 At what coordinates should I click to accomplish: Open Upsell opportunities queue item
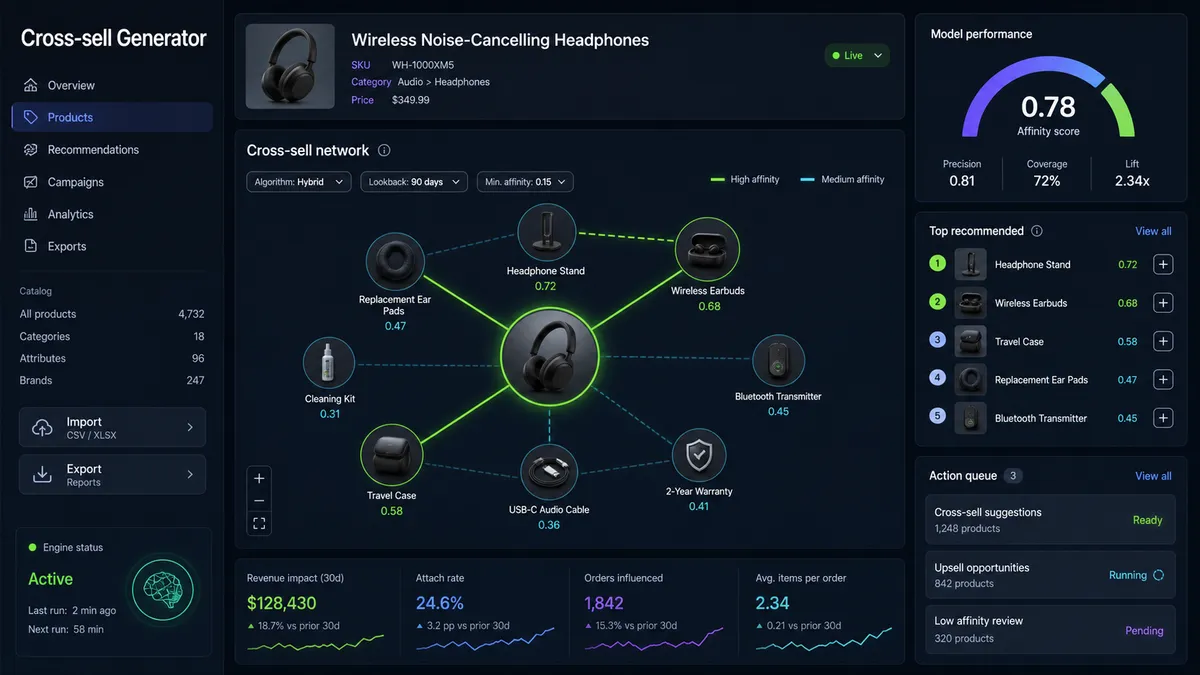(x=1049, y=575)
